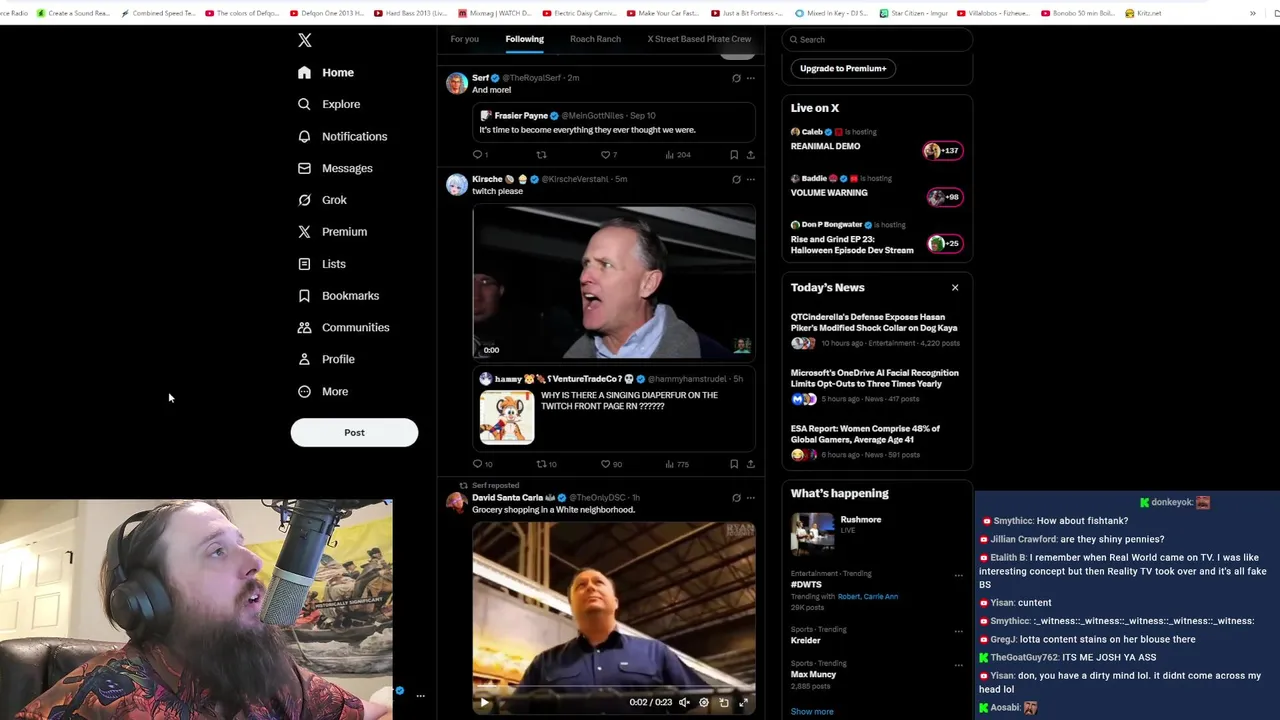Open more options for Max Muncy trend
Image resolution: width=1280 pixels, height=720 pixels.
point(958,665)
